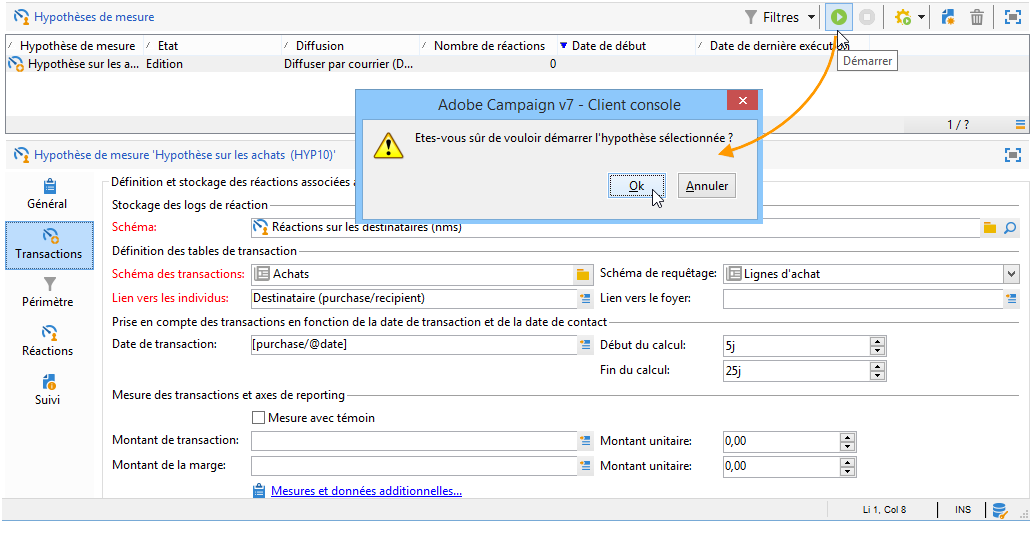Click the Lien vers le foyer field
Viewport: 1030px width, 541px height.
tap(863, 298)
